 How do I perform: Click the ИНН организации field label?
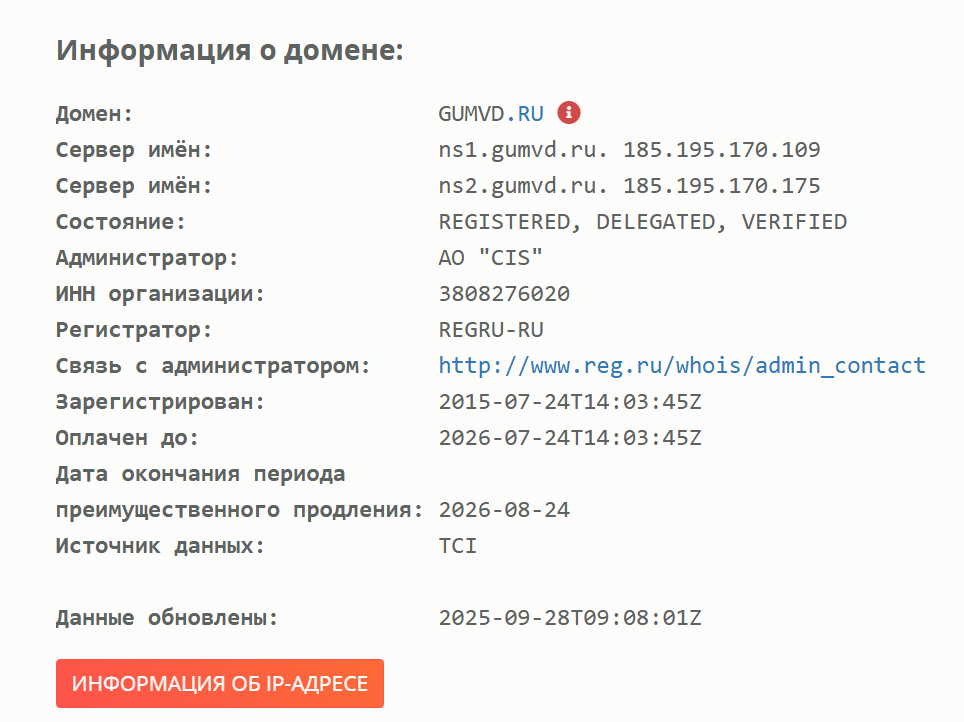tap(160, 294)
